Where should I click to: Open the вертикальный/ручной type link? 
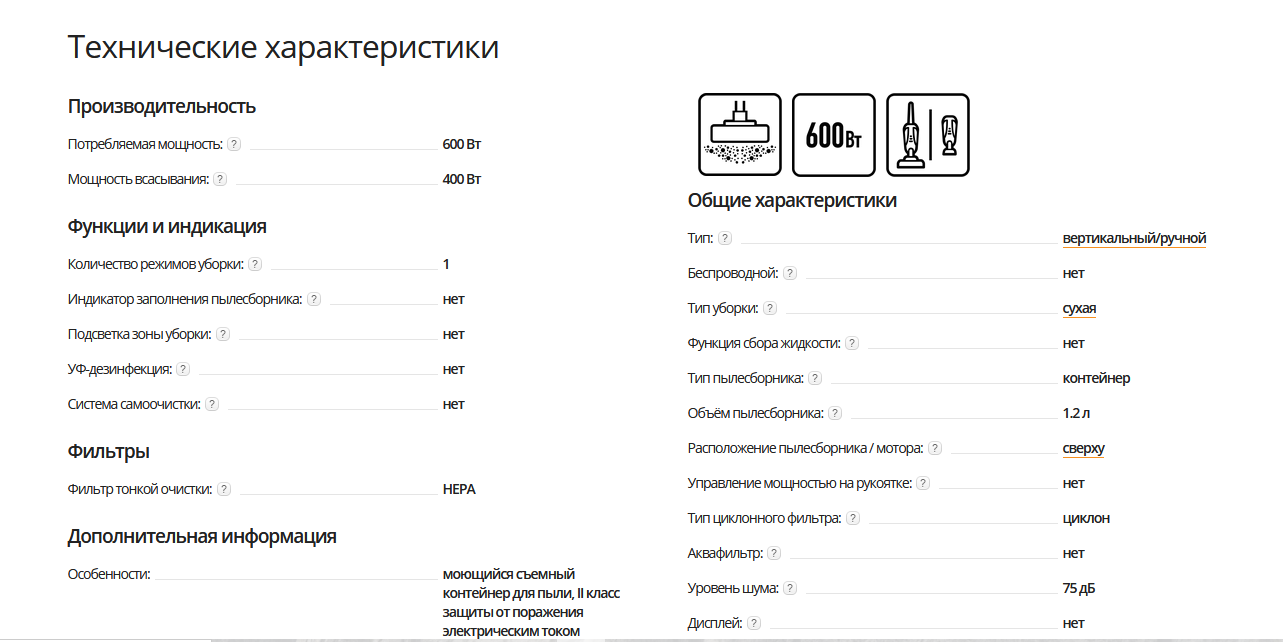[x=1134, y=238]
